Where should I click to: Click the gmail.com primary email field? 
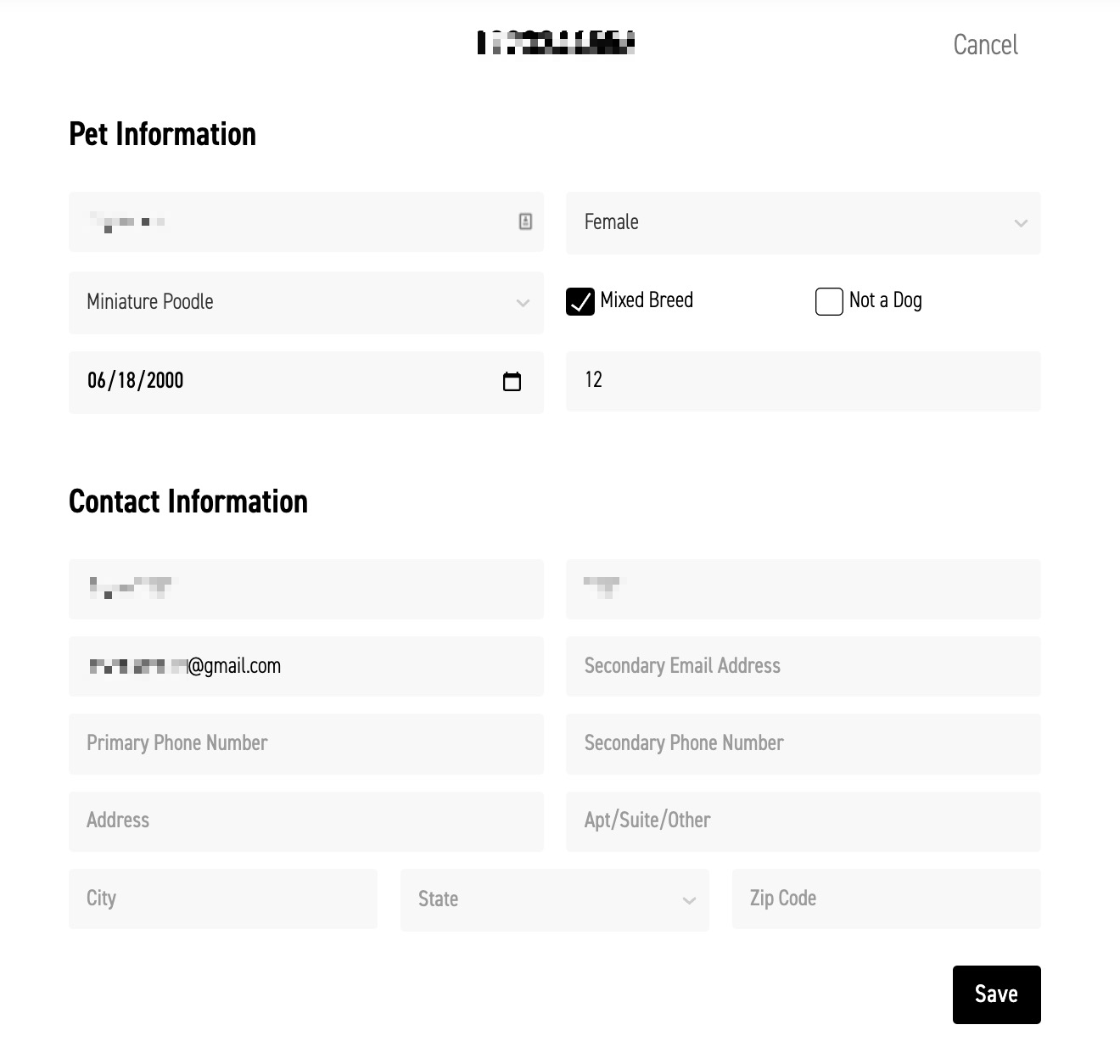(306, 666)
